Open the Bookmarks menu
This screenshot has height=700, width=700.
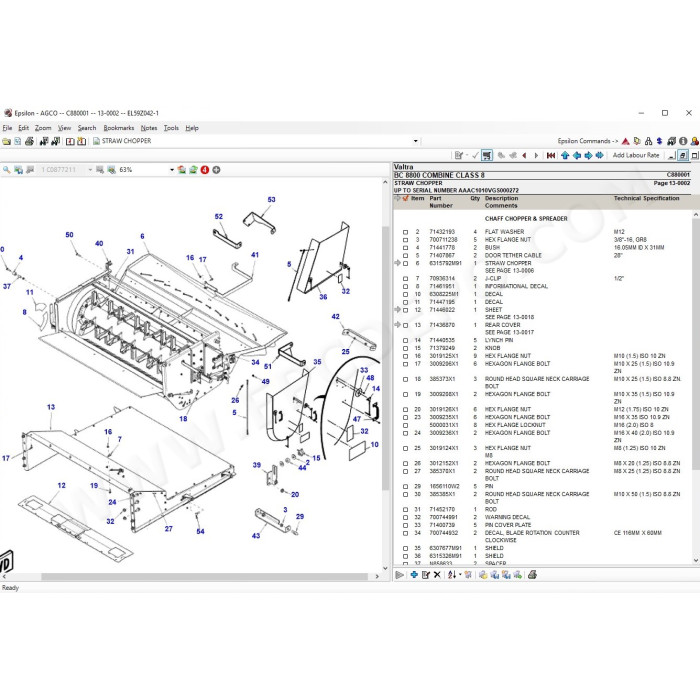pyautogui.click(x=119, y=128)
